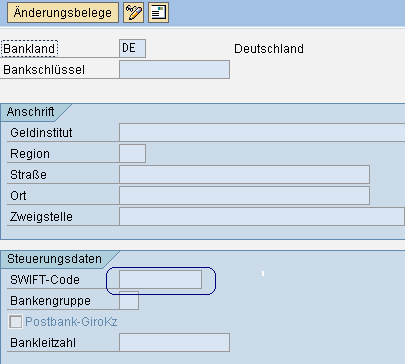Click the Bankland field label
The image size is (405, 364).
(x=29, y=49)
